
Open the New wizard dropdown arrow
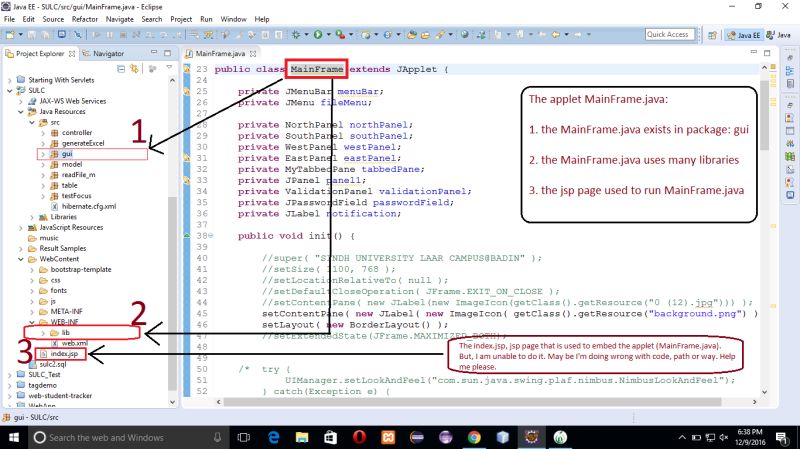tap(20, 35)
